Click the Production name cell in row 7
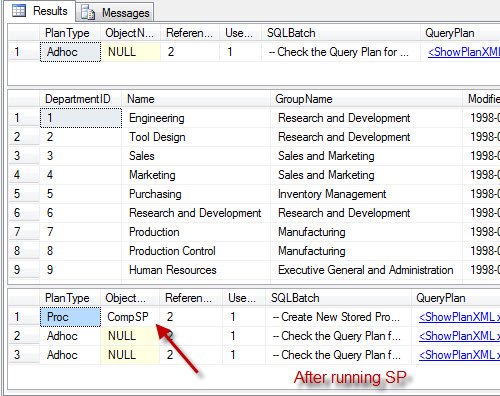The height and width of the screenshot is (396, 500). click(x=196, y=232)
